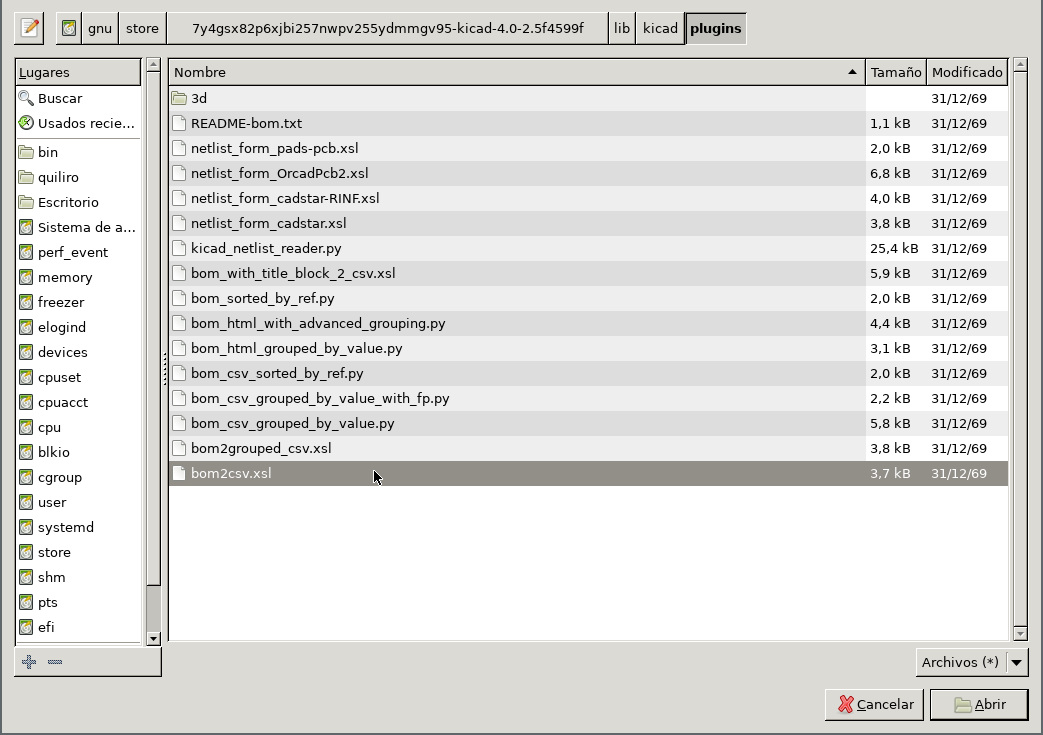Screen dimensions: 1043x735
Task: Select bom_csv_sorted_by_ref.py file
Action: (x=589, y=373)
